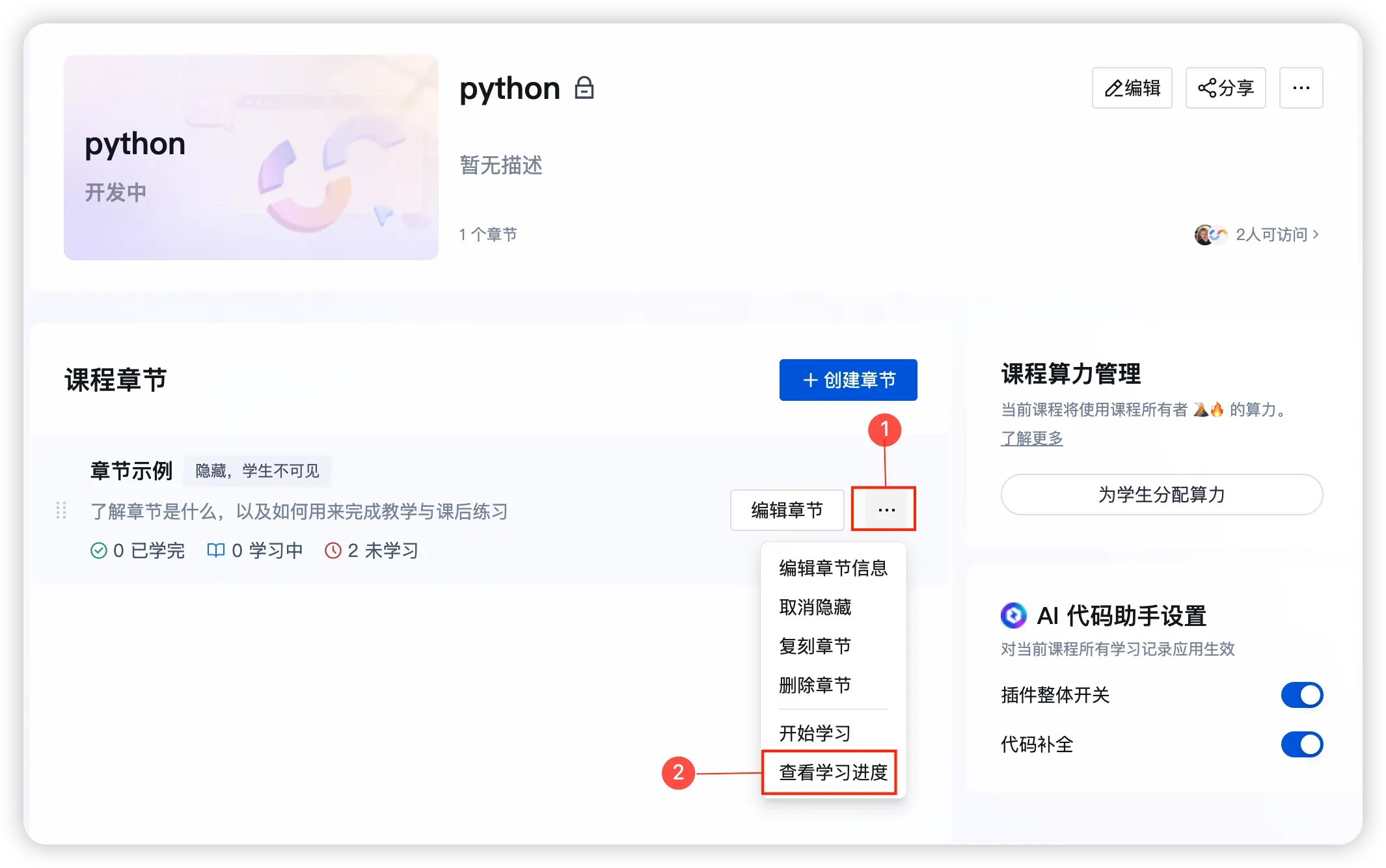Click the drag handle icon beside chapter
Image resolution: width=1386 pixels, height=868 pixels.
click(61, 510)
